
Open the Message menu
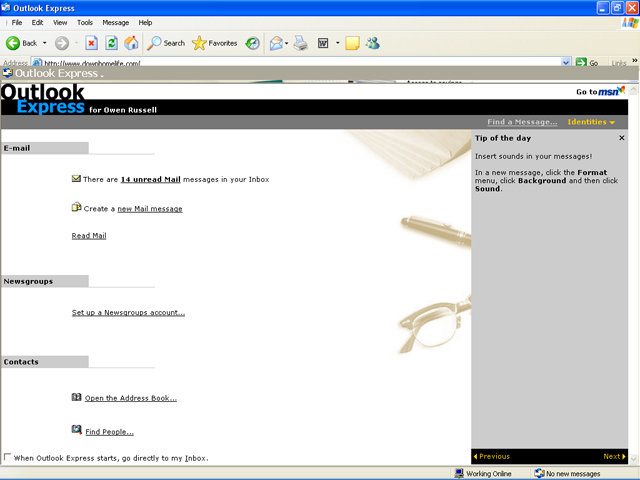(x=116, y=22)
